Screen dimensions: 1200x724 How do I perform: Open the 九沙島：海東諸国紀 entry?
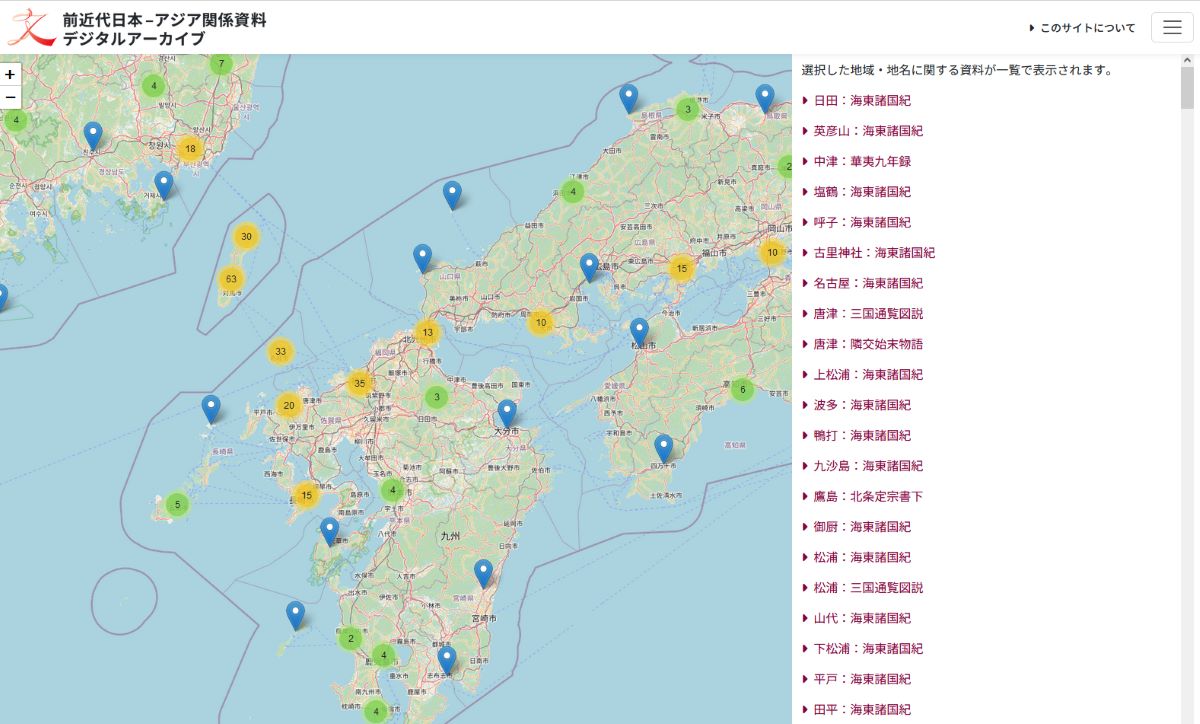[868, 466]
